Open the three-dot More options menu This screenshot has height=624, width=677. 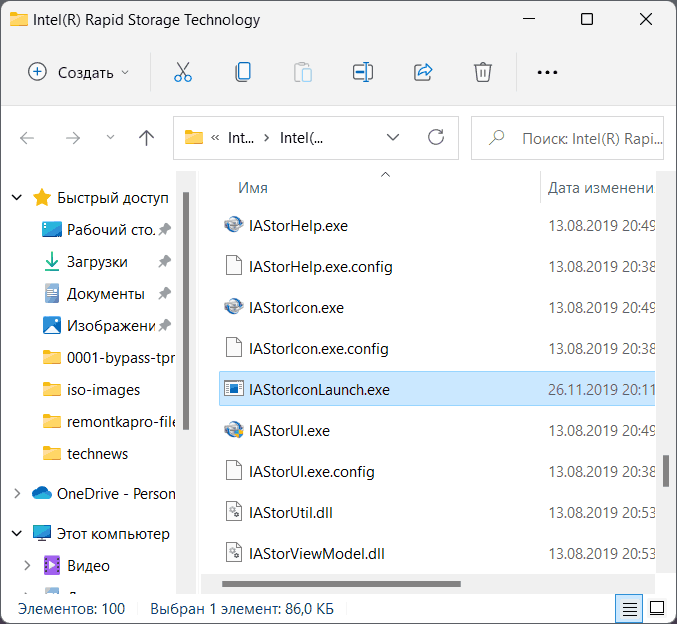[x=547, y=73]
